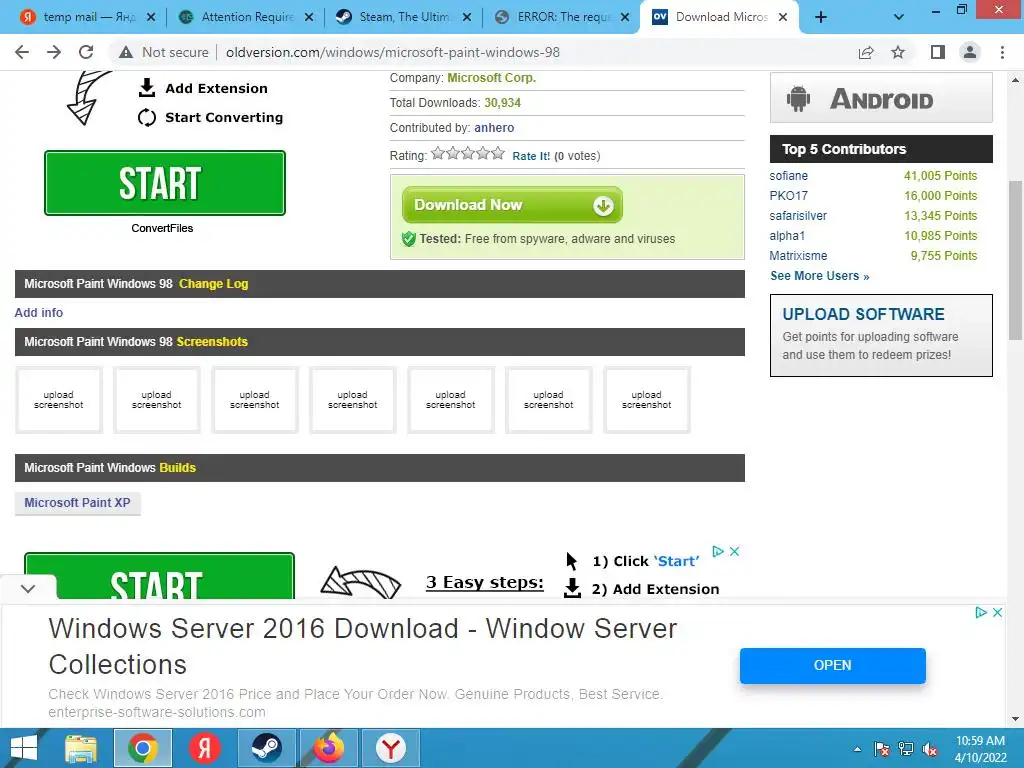This screenshot has width=1024, height=768.
Task: Open the browser side panel
Action: tap(938, 52)
